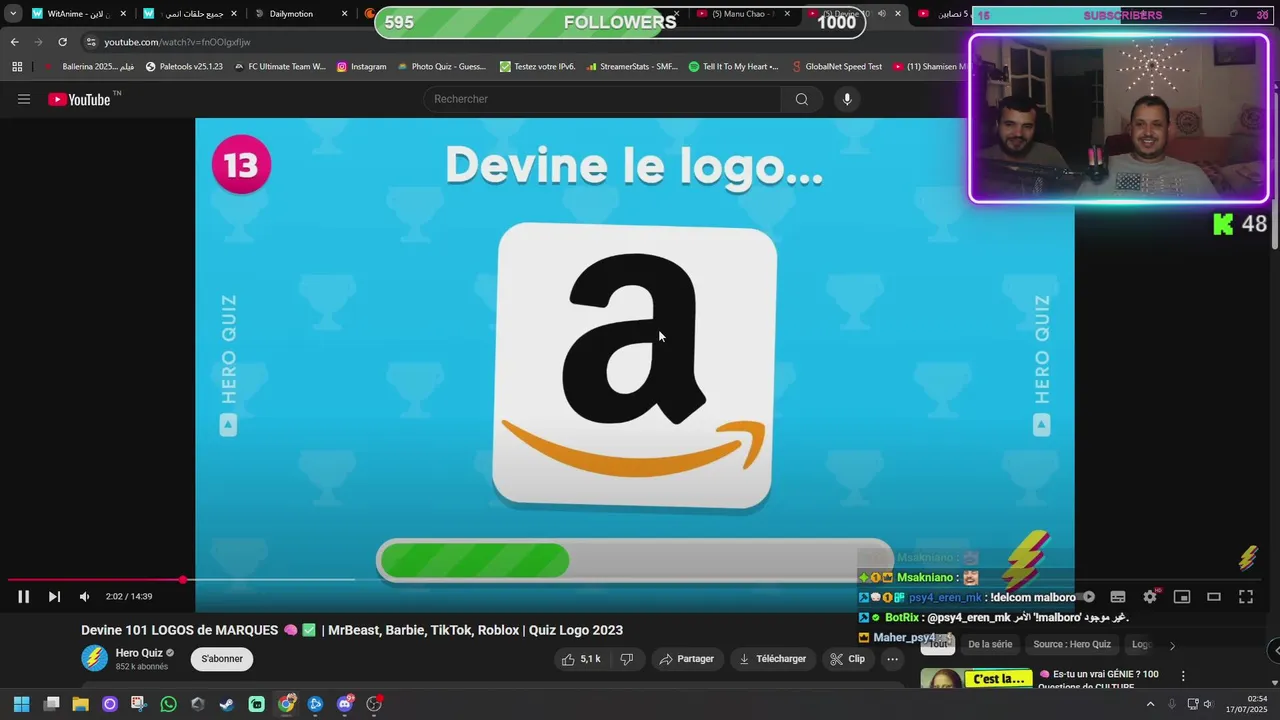Click the video title text
Viewport: 1280px width, 720px height.
tap(352, 630)
